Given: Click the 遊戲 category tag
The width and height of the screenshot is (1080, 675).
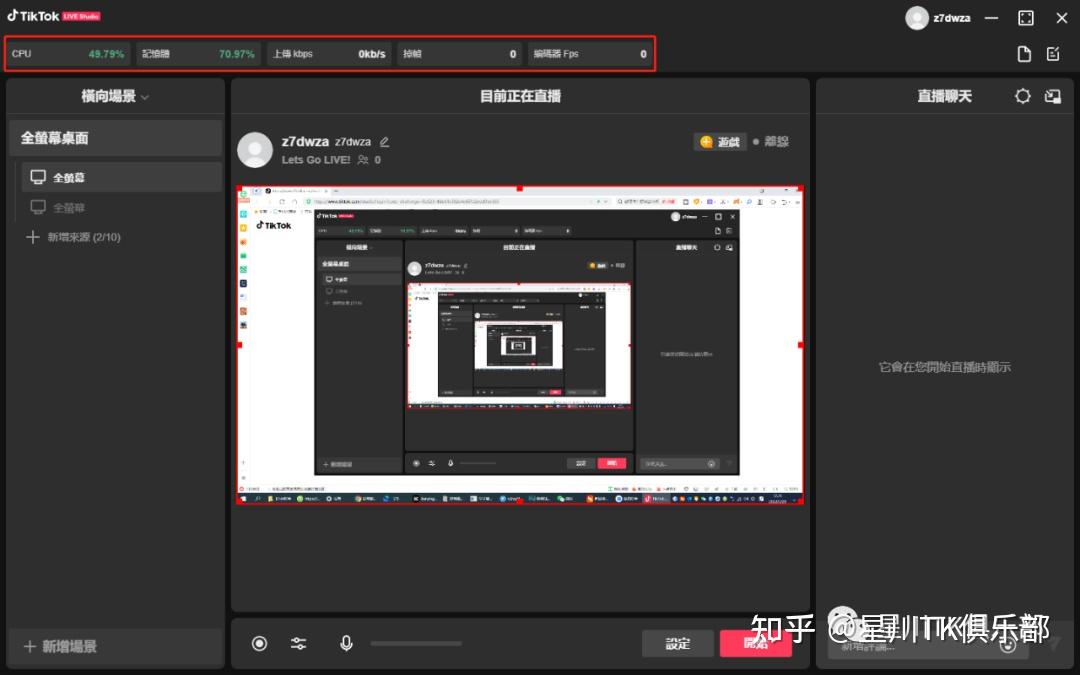Looking at the screenshot, I should [x=720, y=142].
